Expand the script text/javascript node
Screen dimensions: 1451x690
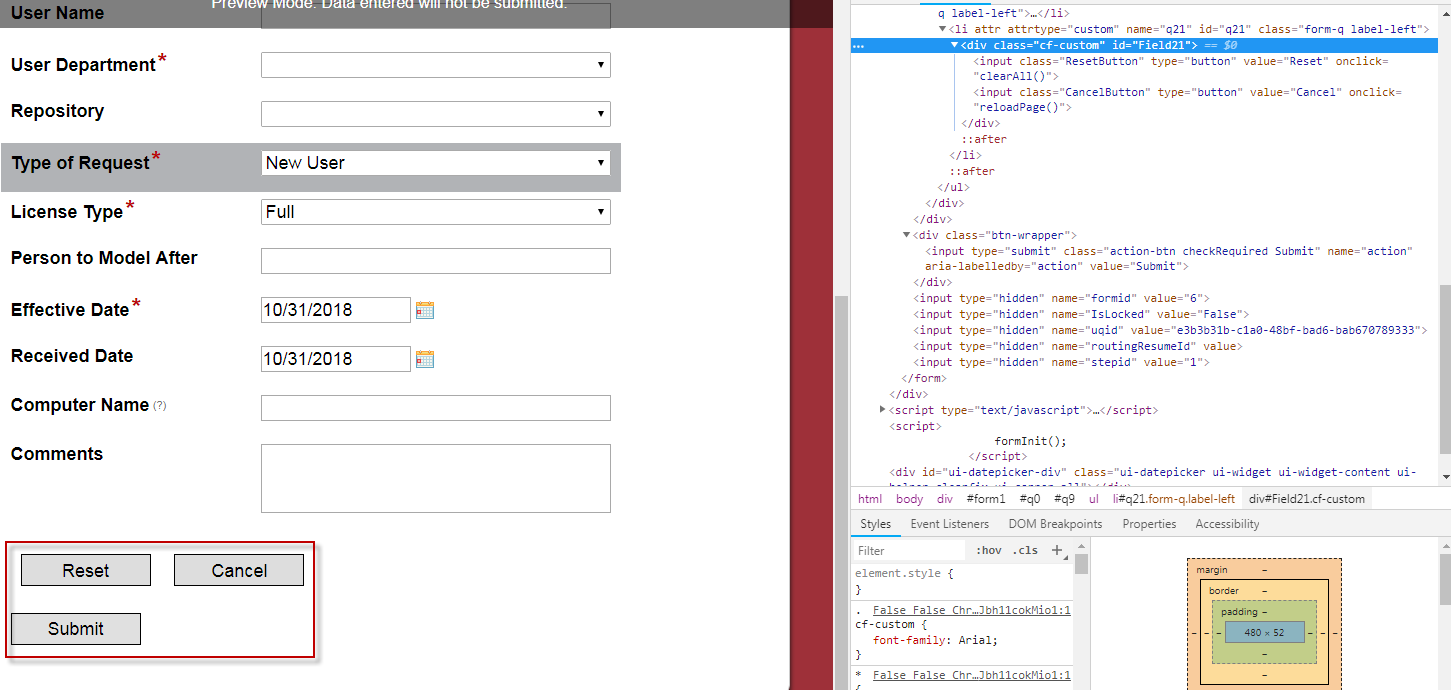882,410
